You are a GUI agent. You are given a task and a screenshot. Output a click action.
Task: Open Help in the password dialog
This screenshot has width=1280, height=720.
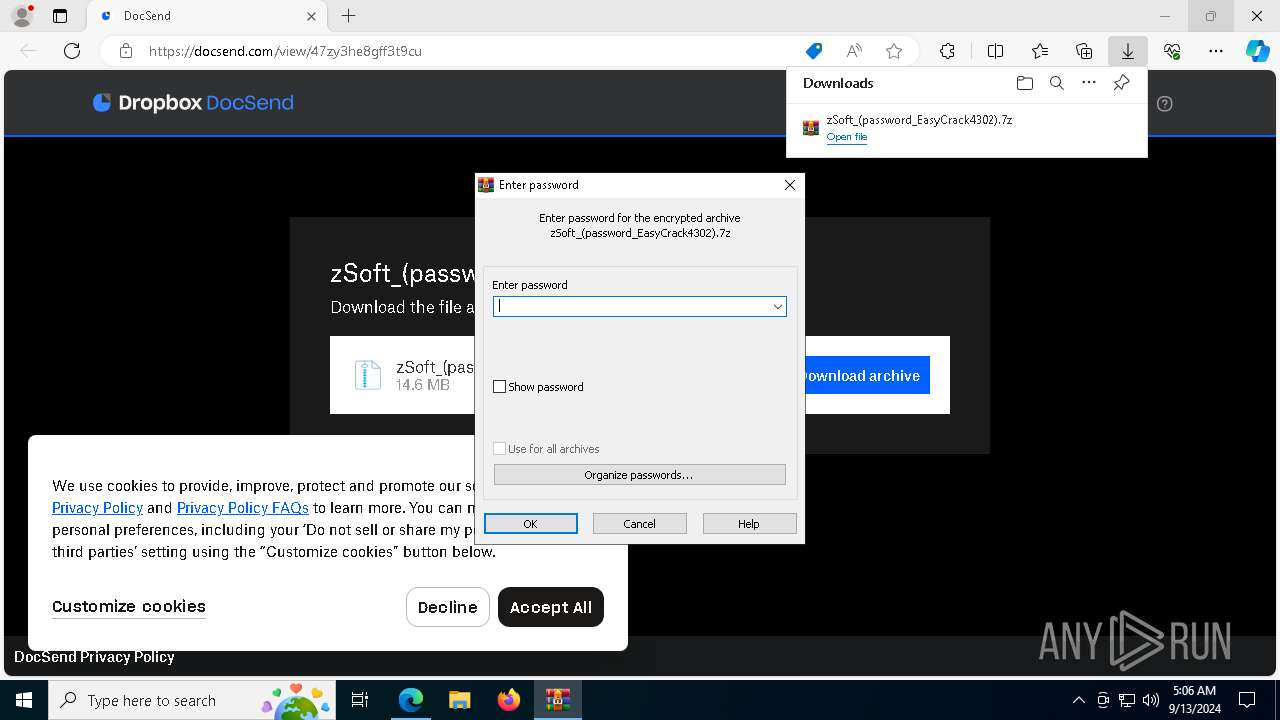(x=749, y=524)
